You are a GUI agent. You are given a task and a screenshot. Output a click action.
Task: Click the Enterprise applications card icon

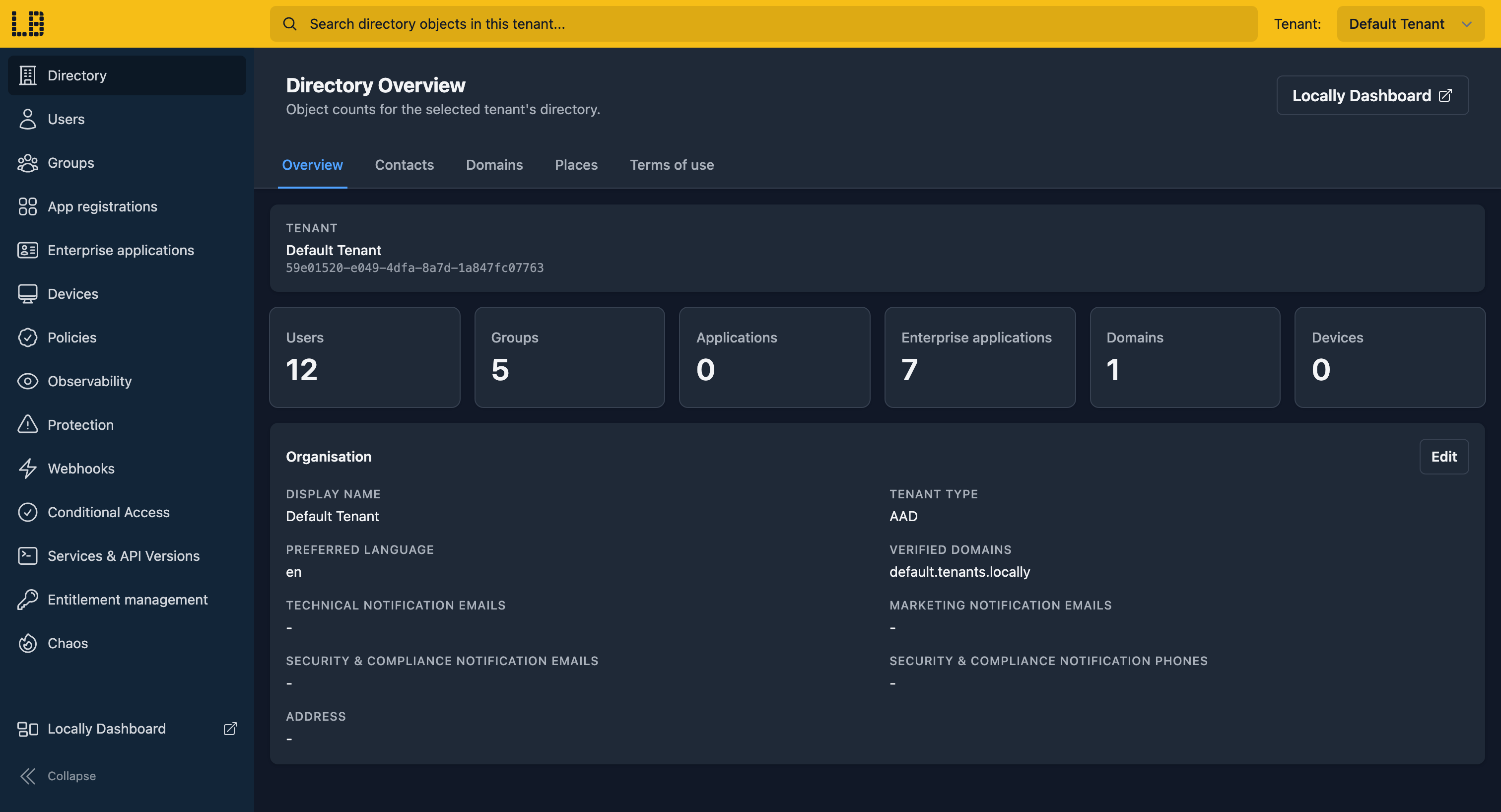(27, 251)
